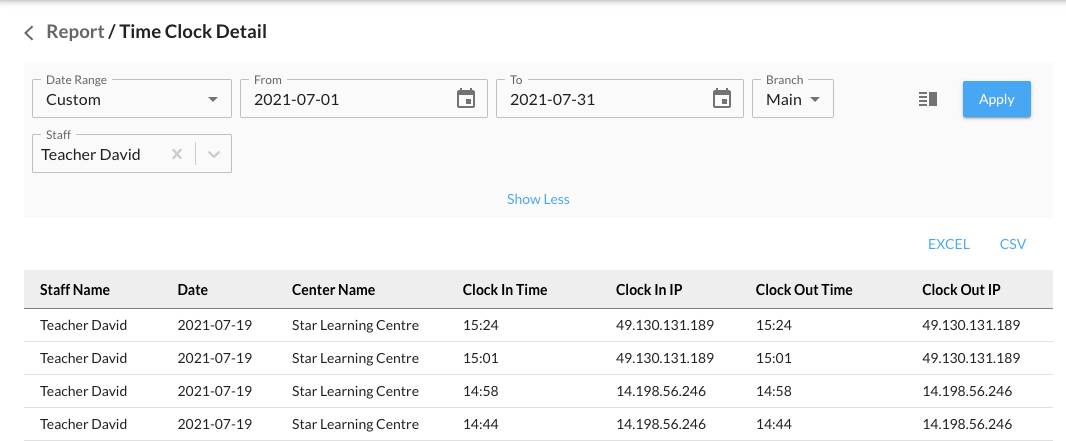Screen dimensions: 1066x441
Task: Expand the Staff selector chevron
Action: 213,155
